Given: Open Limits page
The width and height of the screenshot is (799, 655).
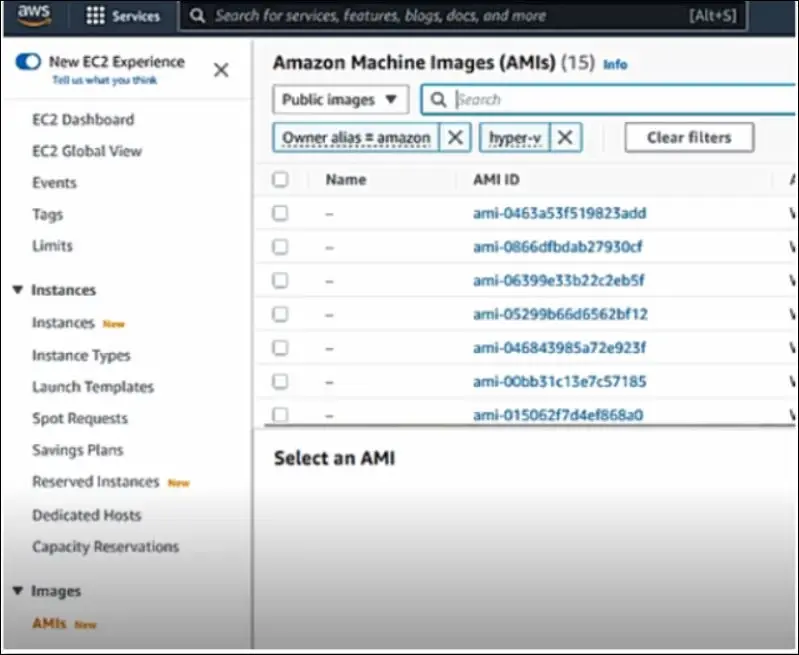Looking at the screenshot, I should coord(52,246).
